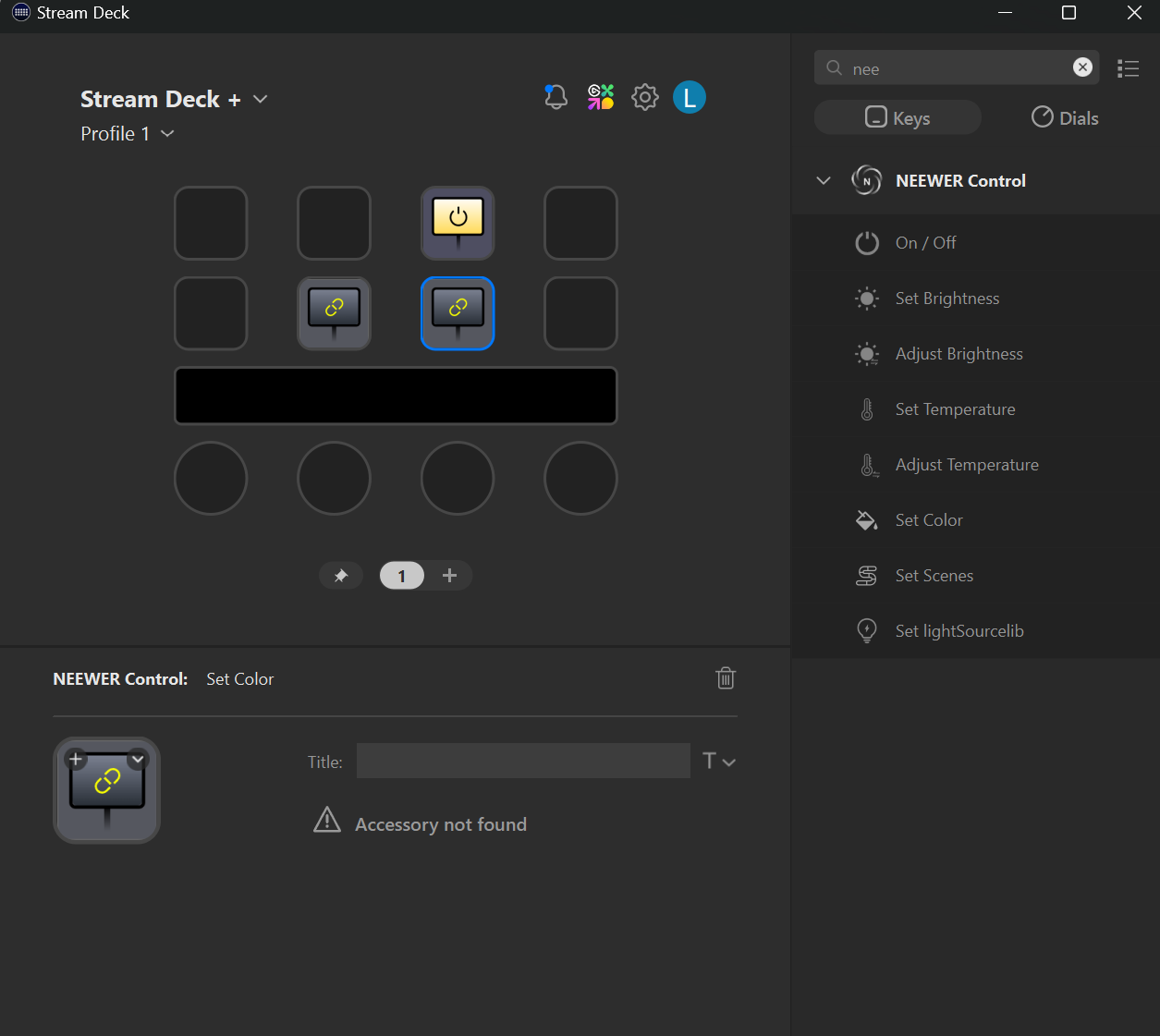The image size is (1160, 1036).
Task: Click the Set lightSourcelib bulb icon
Action: 867,631
